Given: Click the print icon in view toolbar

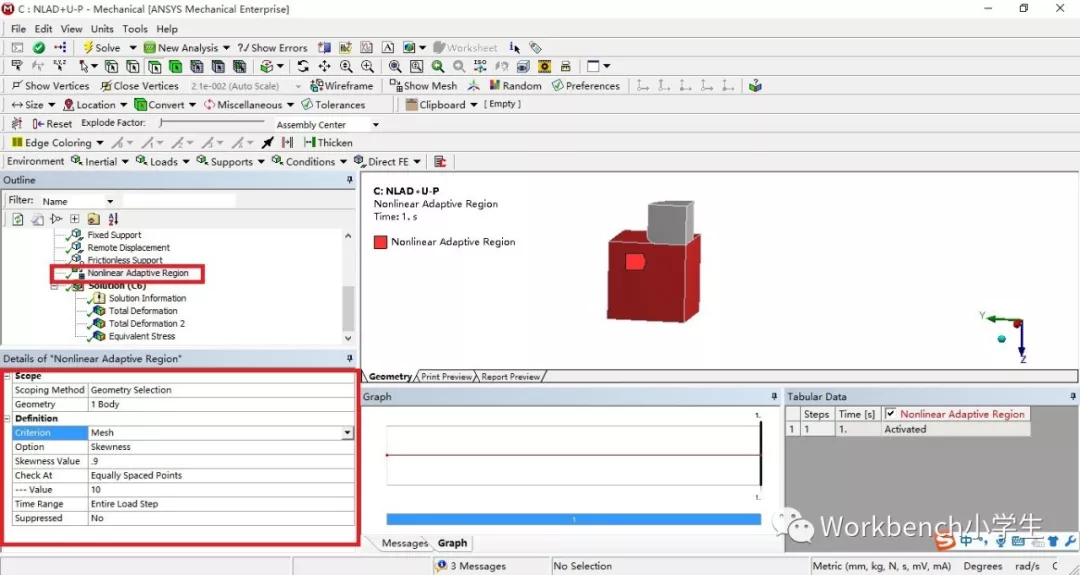Looking at the screenshot, I should pyautogui.click(x=565, y=66).
